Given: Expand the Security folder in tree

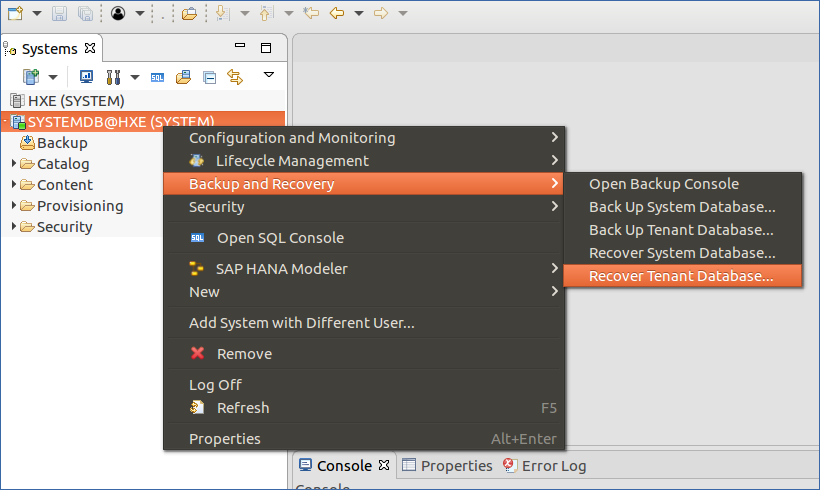Looking at the screenshot, I should [14, 226].
